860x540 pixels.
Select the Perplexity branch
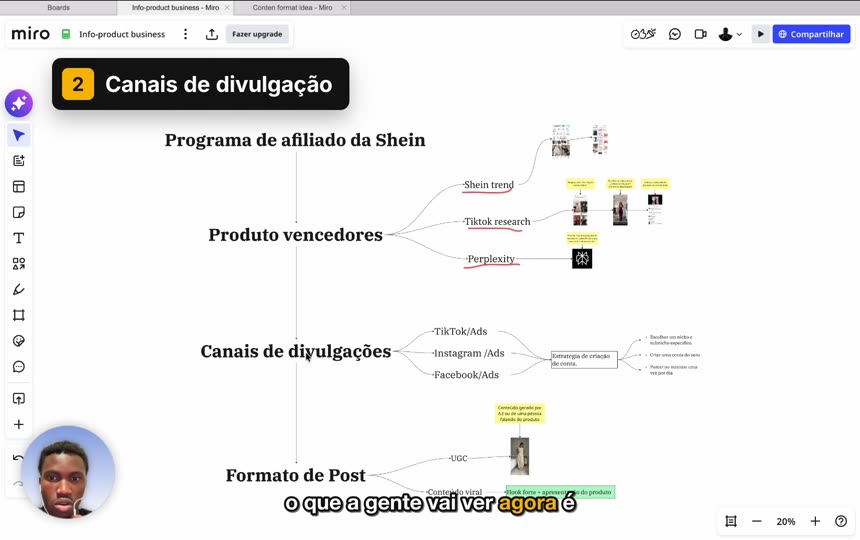coord(491,259)
